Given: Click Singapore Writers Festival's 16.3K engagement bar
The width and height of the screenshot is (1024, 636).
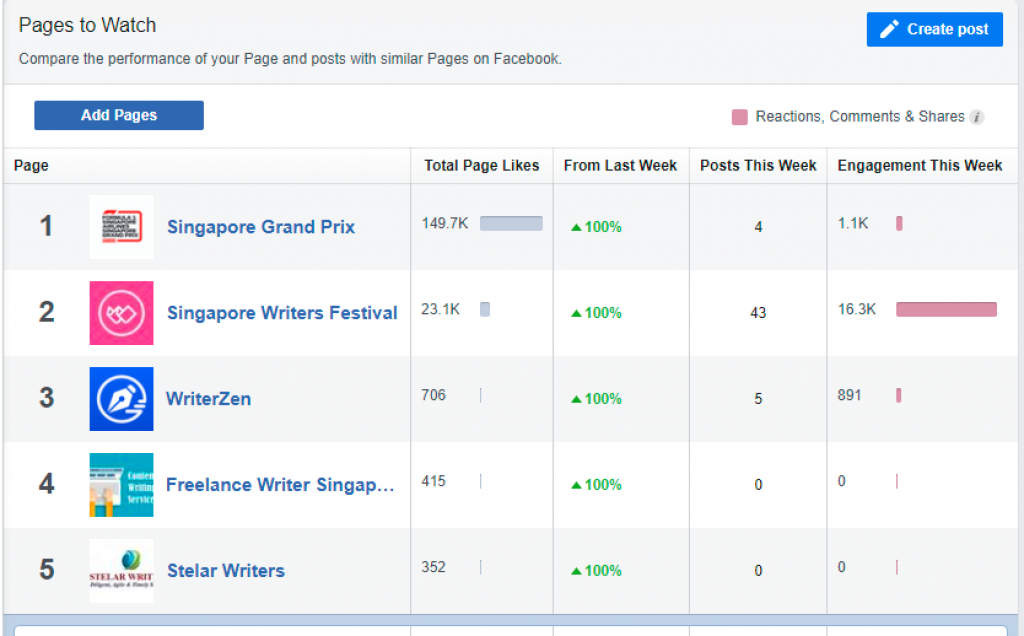Looking at the screenshot, I should click(946, 310).
